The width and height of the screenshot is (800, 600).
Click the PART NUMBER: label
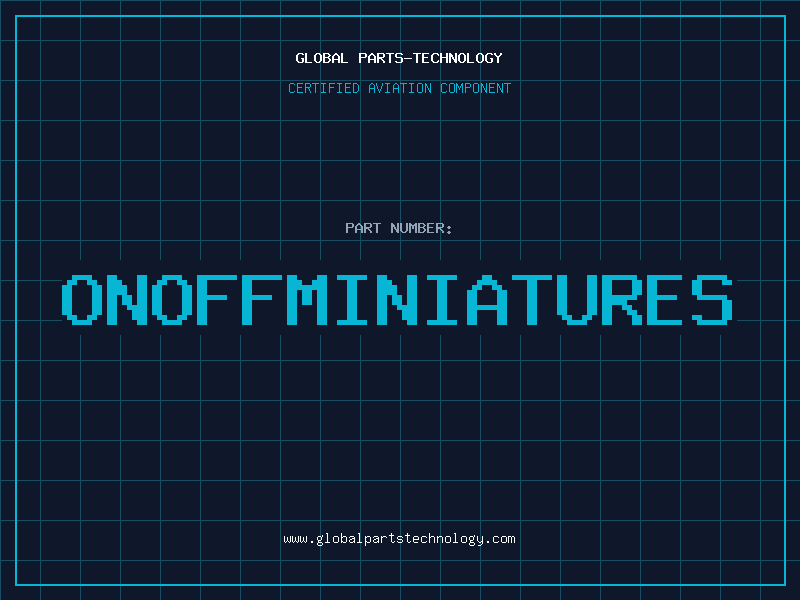[399, 228]
